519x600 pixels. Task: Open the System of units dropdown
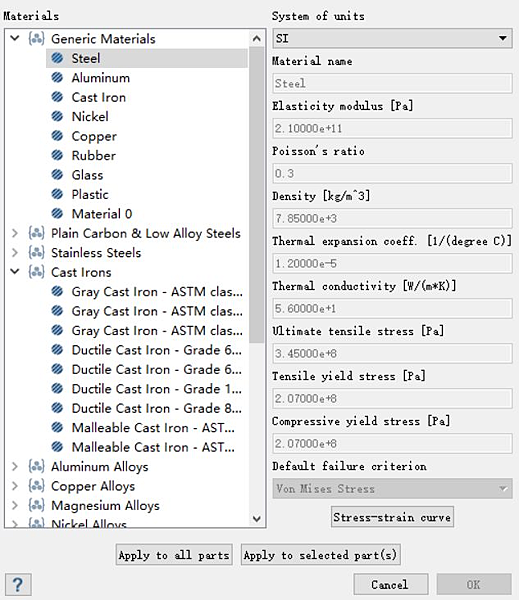click(392, 38)
